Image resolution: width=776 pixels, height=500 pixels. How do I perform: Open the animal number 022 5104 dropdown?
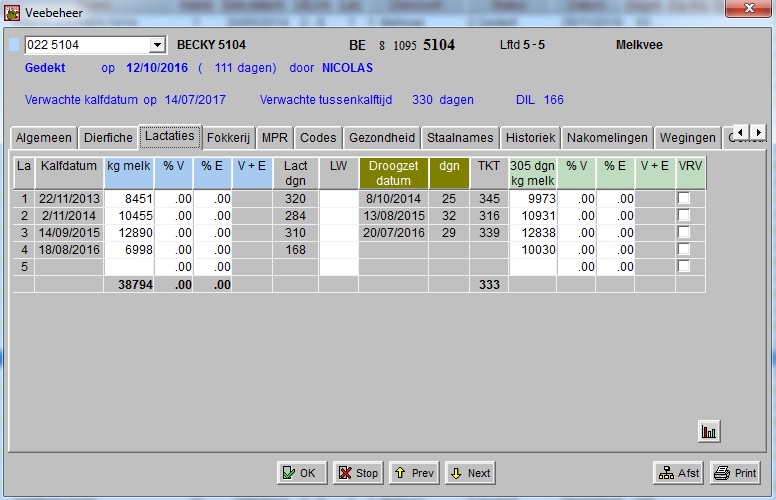[157, 45]
